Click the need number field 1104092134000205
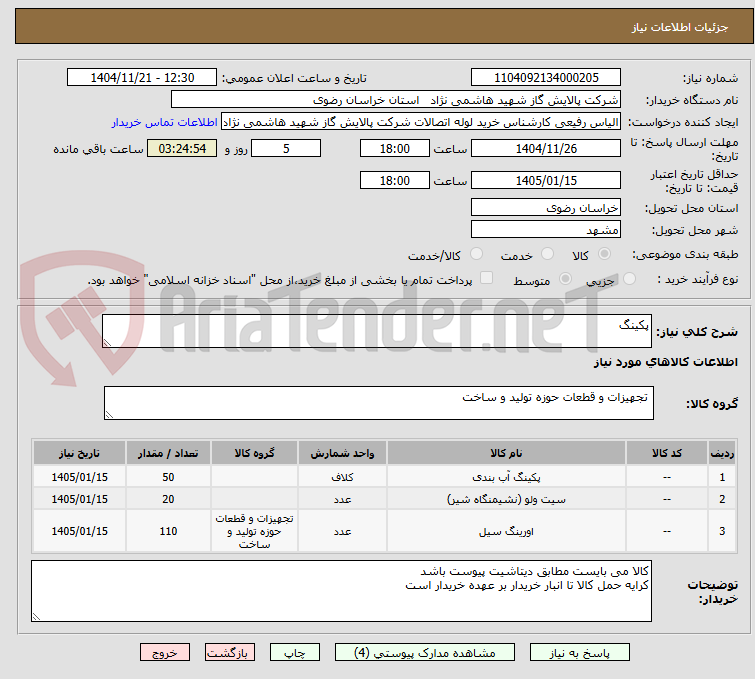Screen dimensions: 755x679 pos(546,78)
